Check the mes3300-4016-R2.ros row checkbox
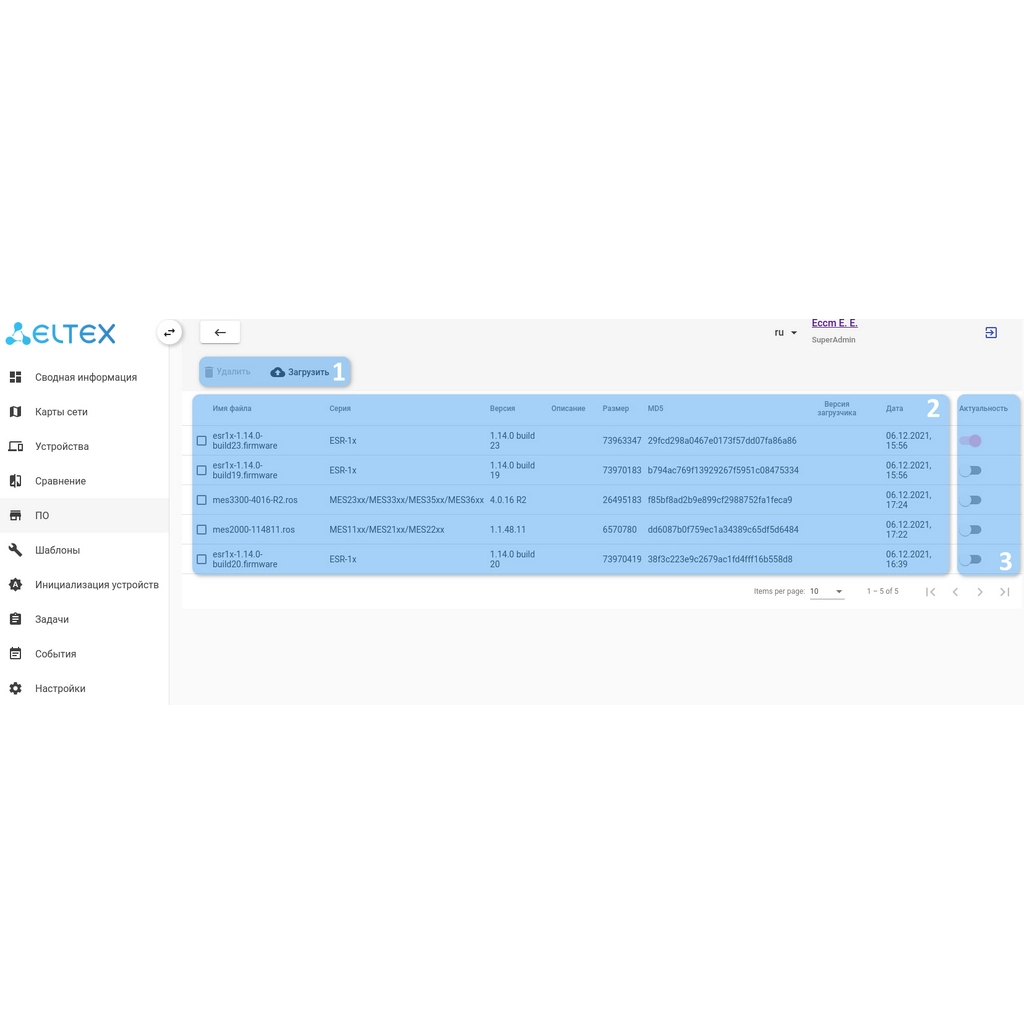Screen dimensions: 1024x1024 pos(202,500)
